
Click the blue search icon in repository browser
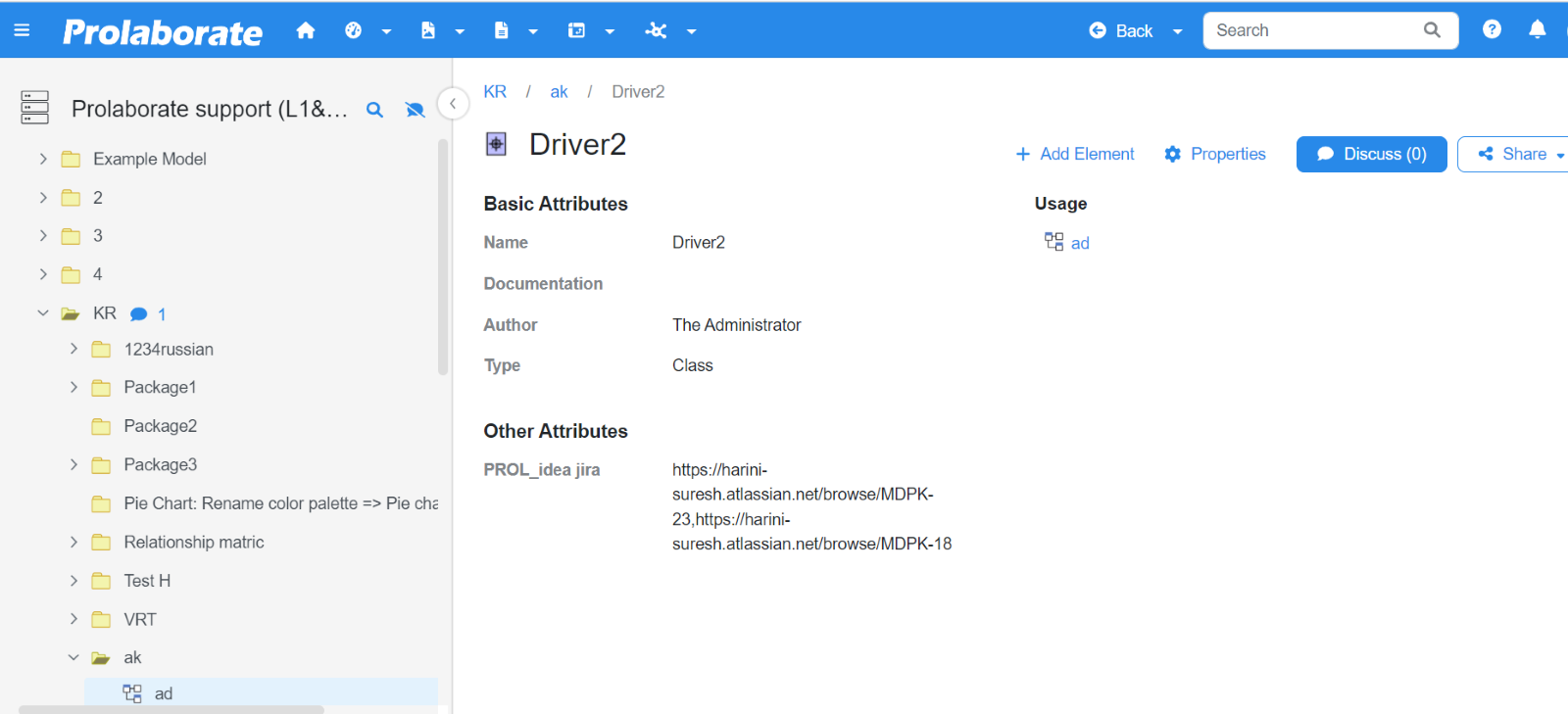[x=374, y=110]
